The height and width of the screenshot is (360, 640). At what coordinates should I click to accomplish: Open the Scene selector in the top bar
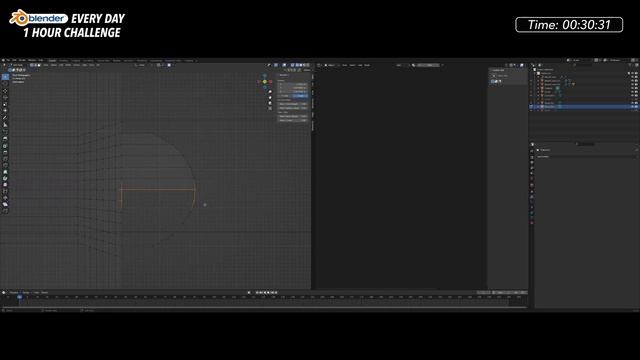pyautogui.click(x=579, y=60)
